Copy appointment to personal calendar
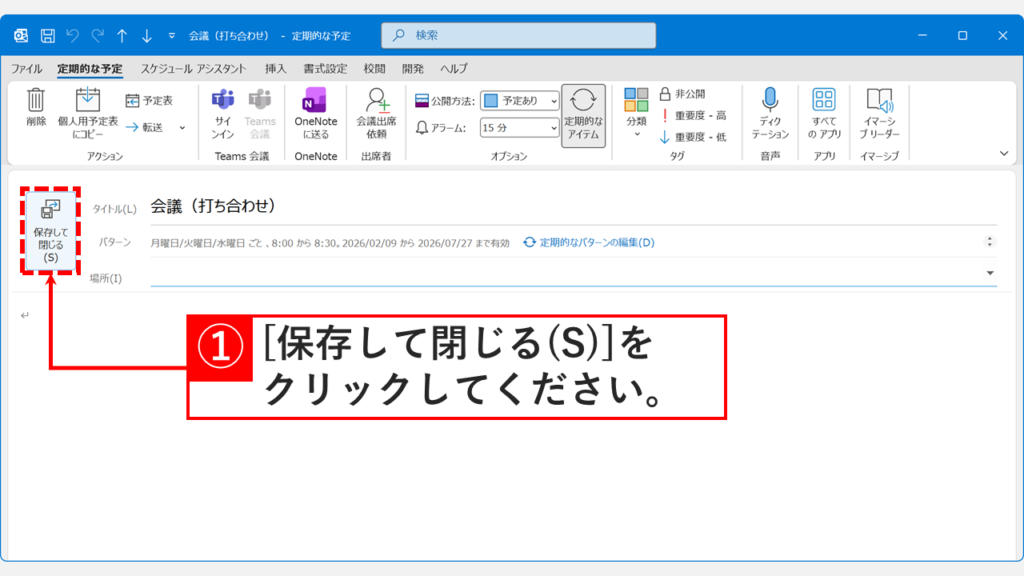The height and width of the screenshot is (576, 1024). click(x=89, y=108)
